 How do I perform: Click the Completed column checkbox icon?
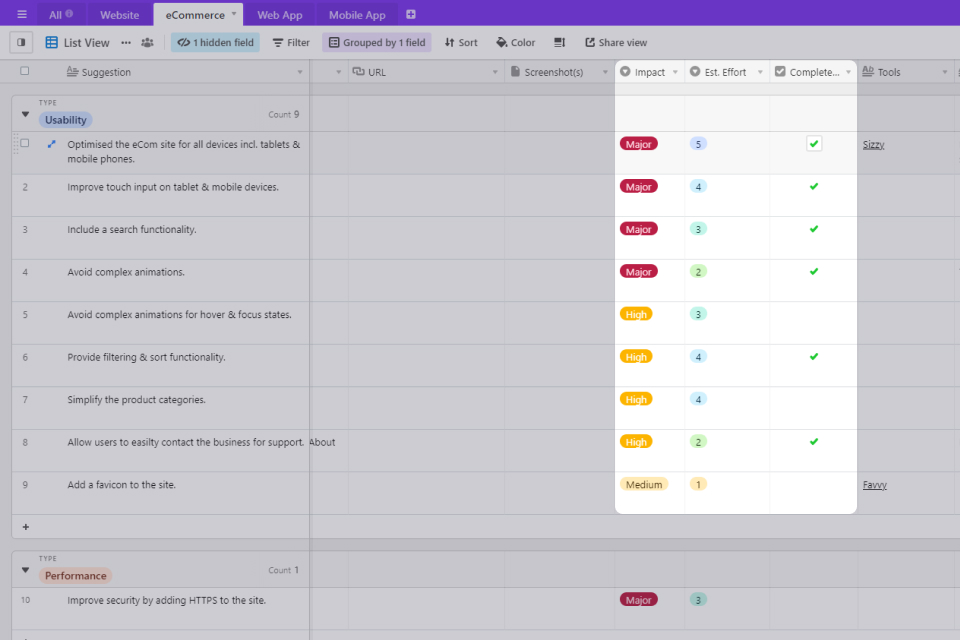pyautogui.click(x=780, y=71)
